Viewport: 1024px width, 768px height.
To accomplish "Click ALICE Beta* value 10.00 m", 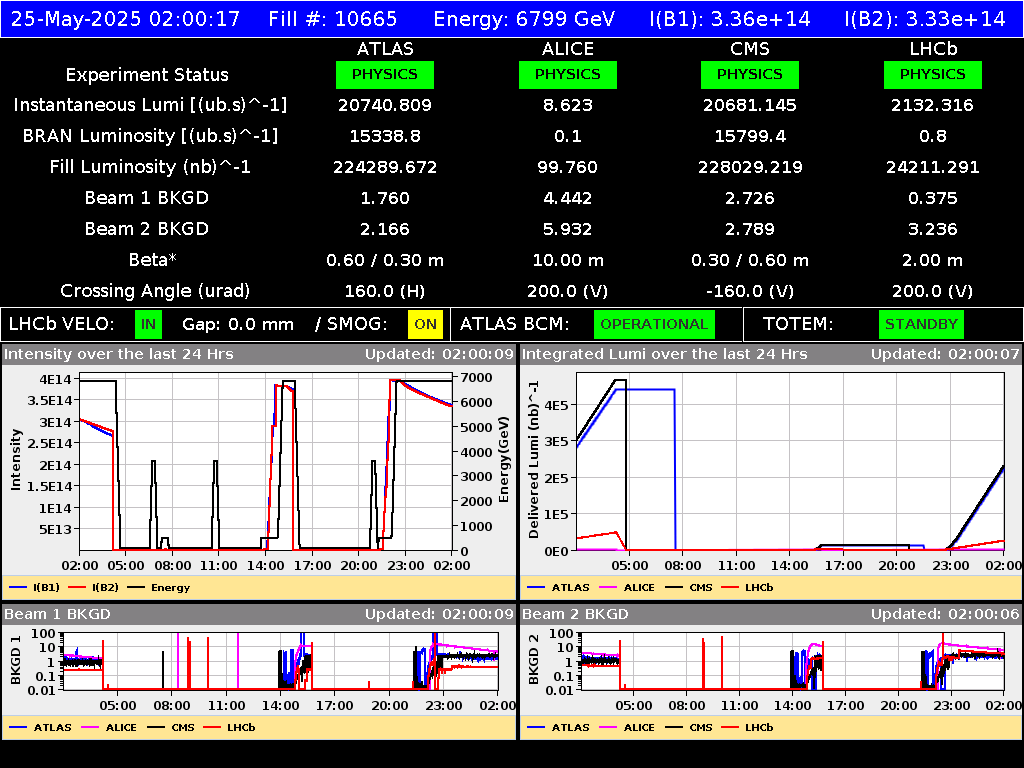I will [x=568, y=260].
